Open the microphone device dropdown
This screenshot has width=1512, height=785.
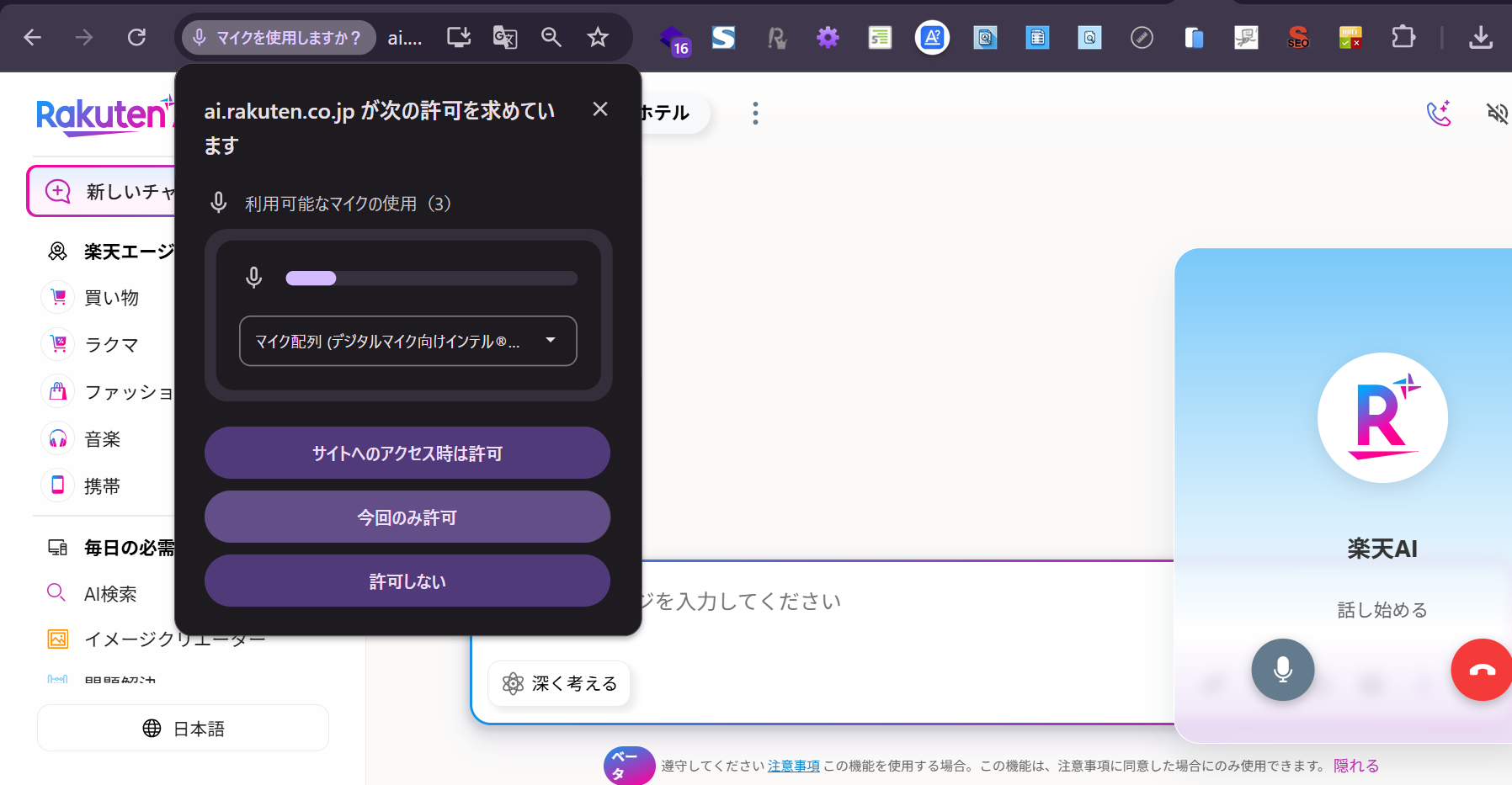coord(408,341)
